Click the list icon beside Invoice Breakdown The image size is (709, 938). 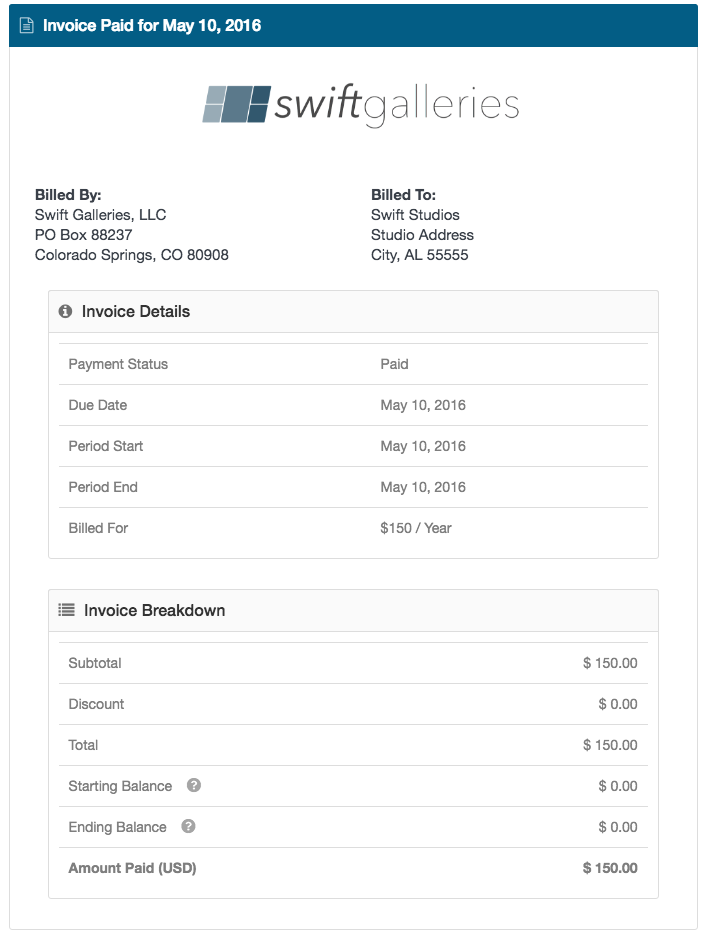(x=66, y=610)
